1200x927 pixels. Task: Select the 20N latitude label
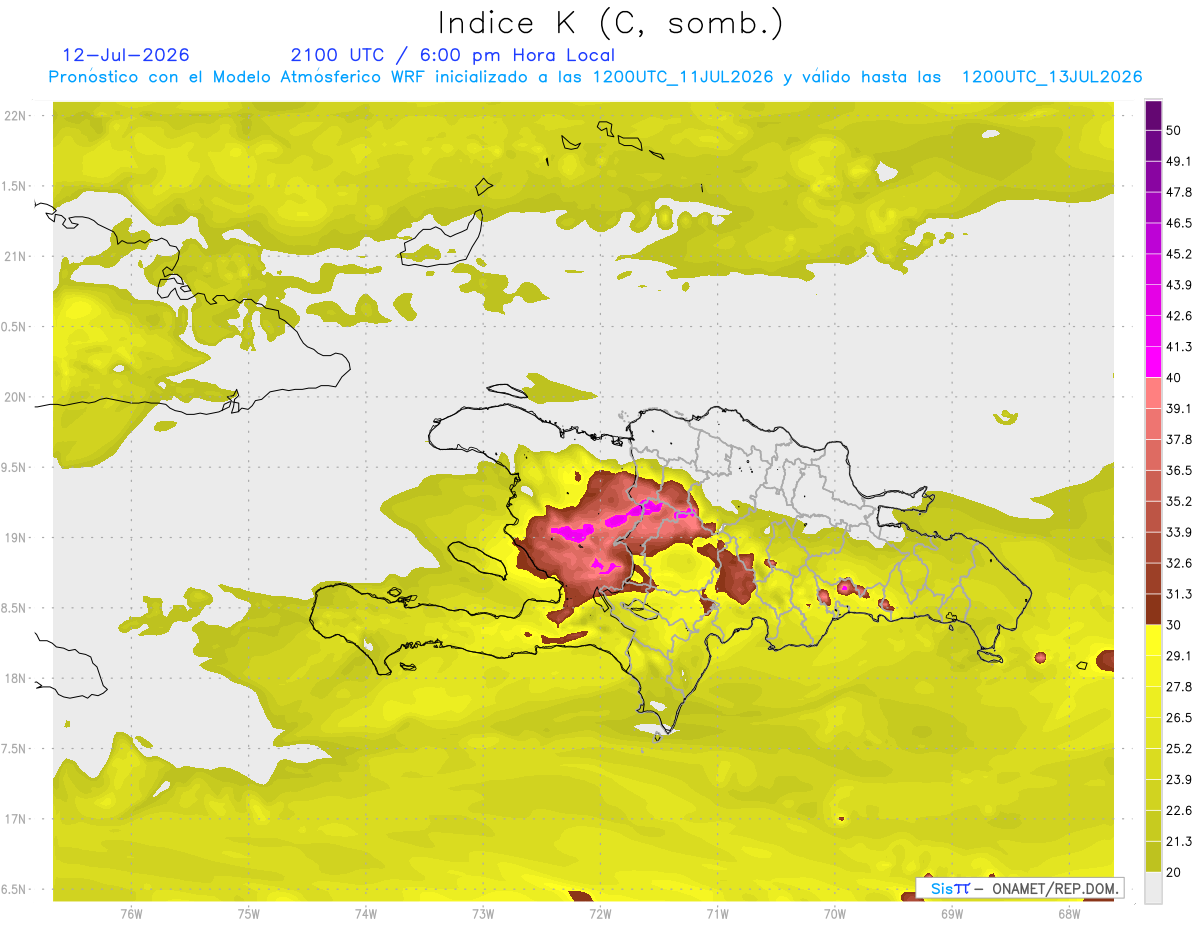(x=16, y=397)
